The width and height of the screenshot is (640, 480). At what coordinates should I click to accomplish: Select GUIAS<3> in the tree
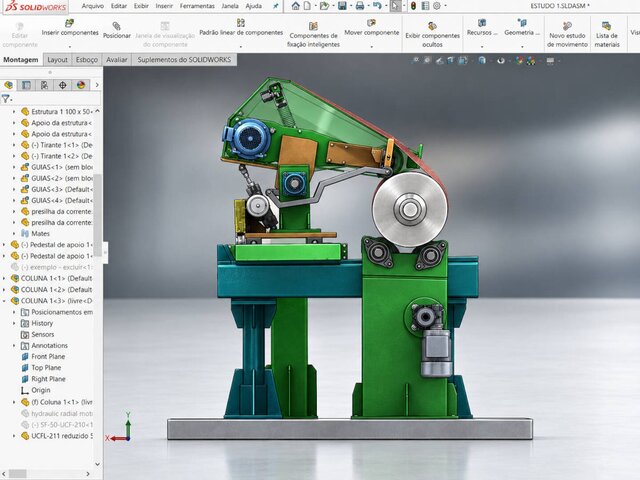pos(61,189)
